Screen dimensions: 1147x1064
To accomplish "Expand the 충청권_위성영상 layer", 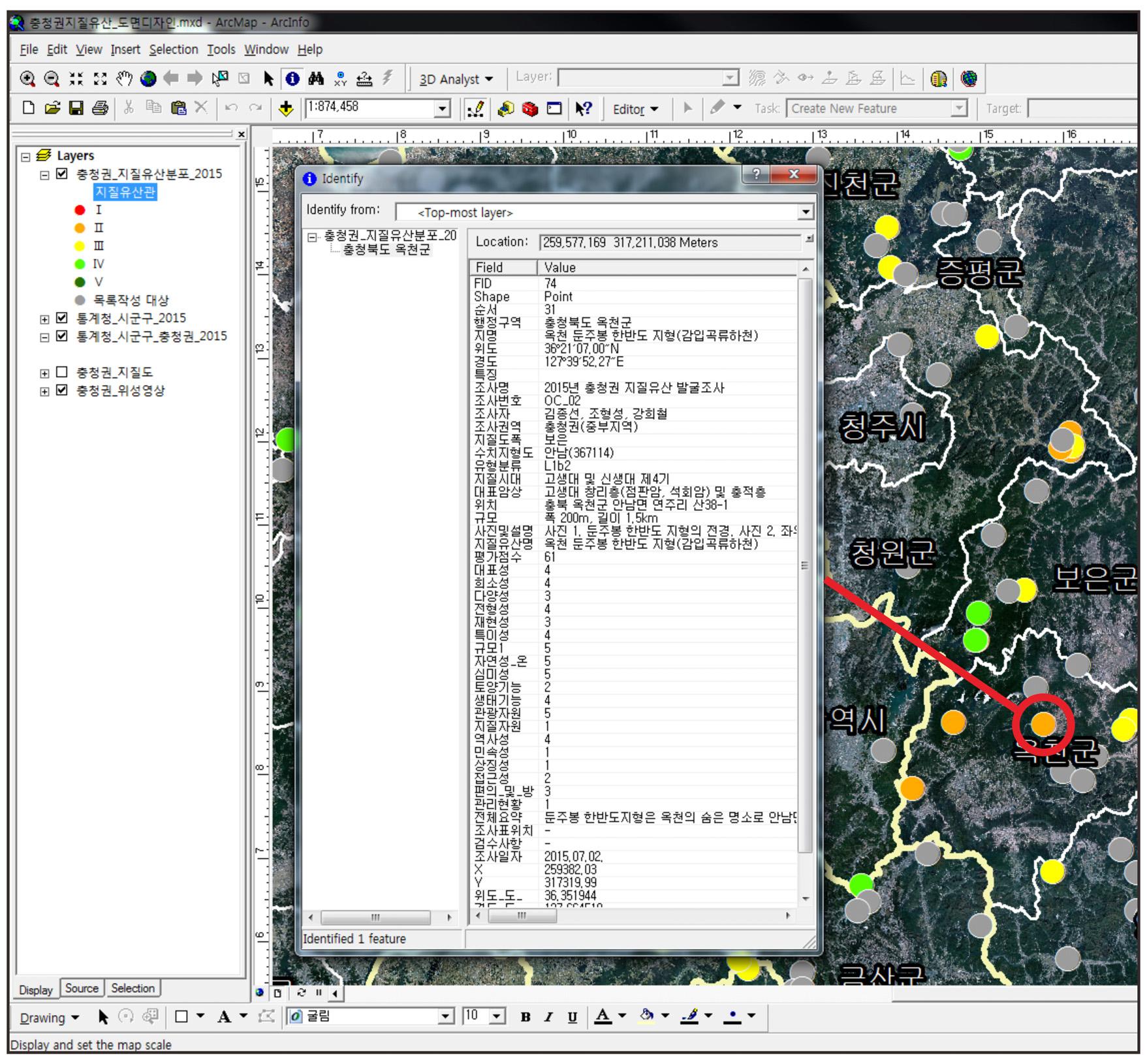I will (x=44, y=392).
